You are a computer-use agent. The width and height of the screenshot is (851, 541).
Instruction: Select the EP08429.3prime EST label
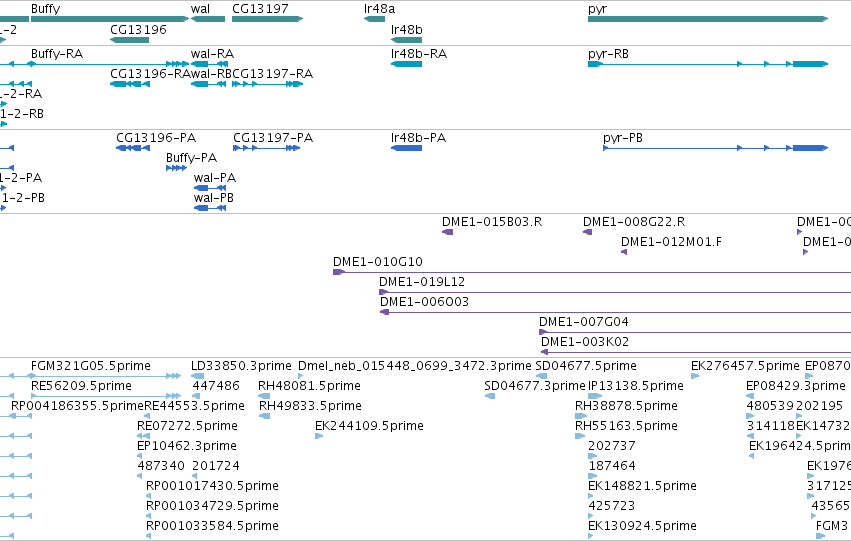[x=796, y=386]
